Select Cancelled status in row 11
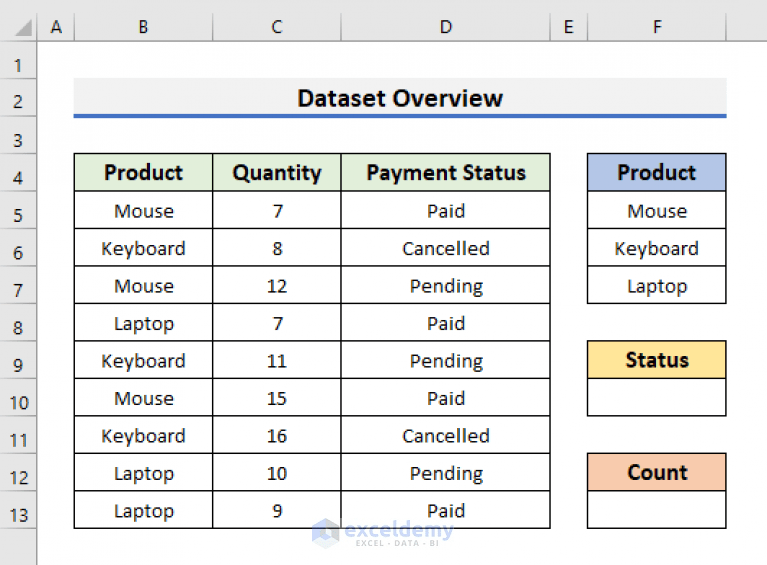 click(x=446, y=435)
